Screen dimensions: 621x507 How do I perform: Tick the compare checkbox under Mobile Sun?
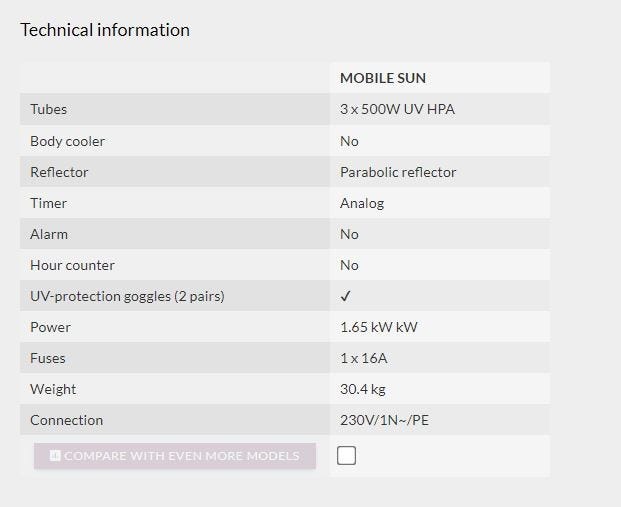pyautogui.click(x=347, y=456)
